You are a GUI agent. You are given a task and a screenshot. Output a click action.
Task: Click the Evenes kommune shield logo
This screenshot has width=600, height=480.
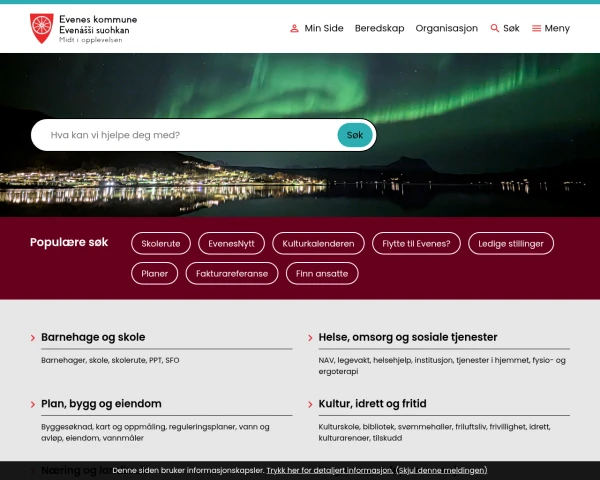(42, 28)
